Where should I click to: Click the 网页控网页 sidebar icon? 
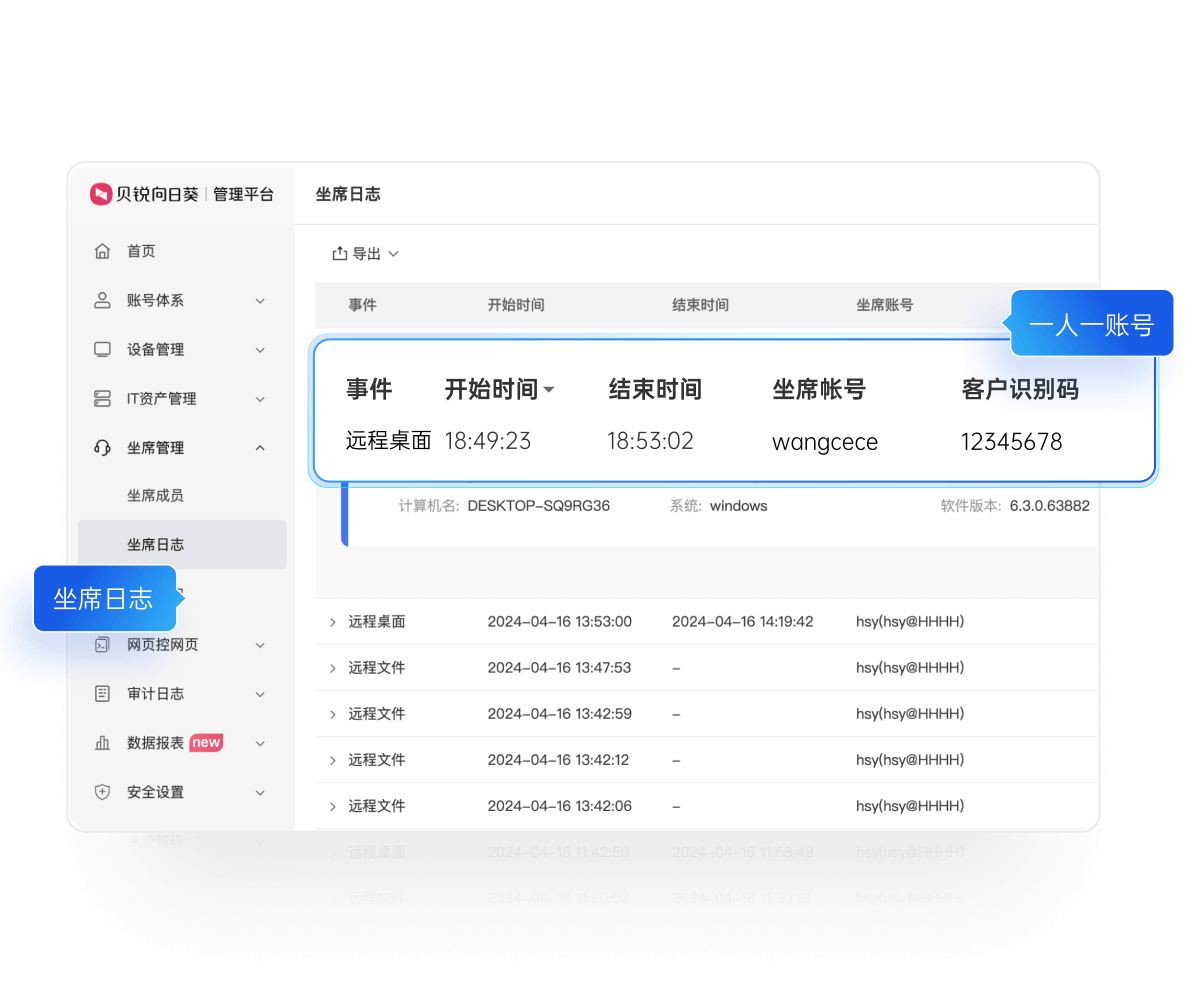102,644
